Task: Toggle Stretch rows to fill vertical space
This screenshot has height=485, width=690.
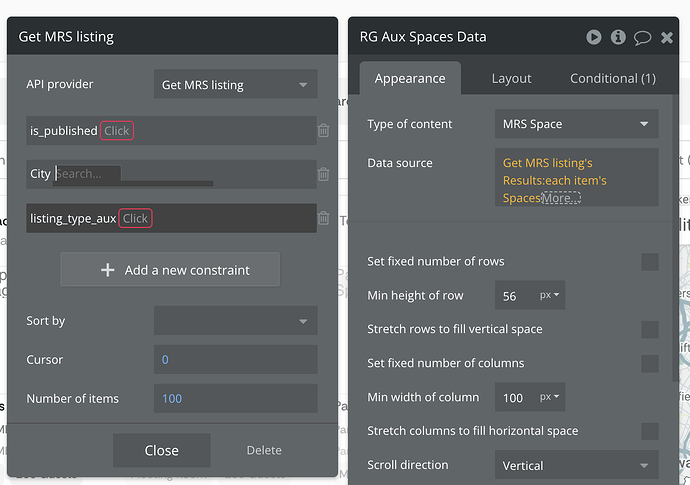Action: tap(650, 330)
